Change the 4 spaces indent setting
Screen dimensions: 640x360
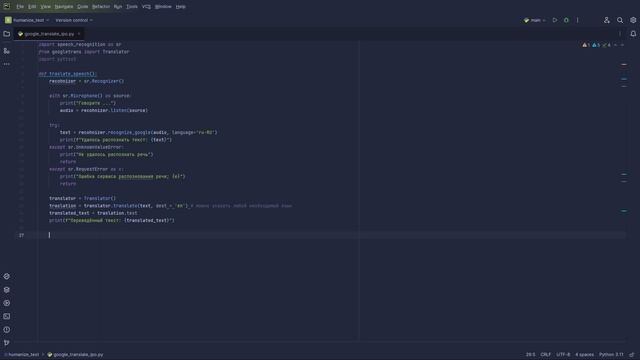584,355
